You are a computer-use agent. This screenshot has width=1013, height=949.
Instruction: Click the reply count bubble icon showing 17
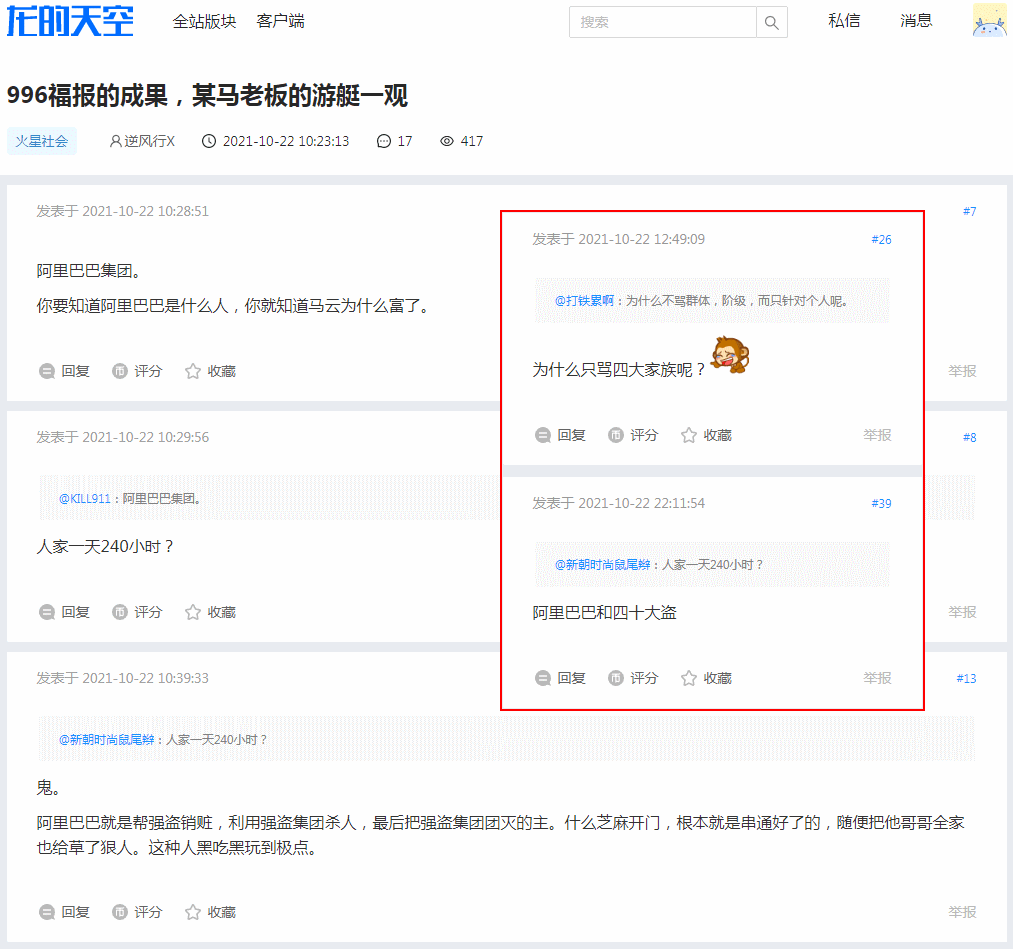tap(384, 141)
